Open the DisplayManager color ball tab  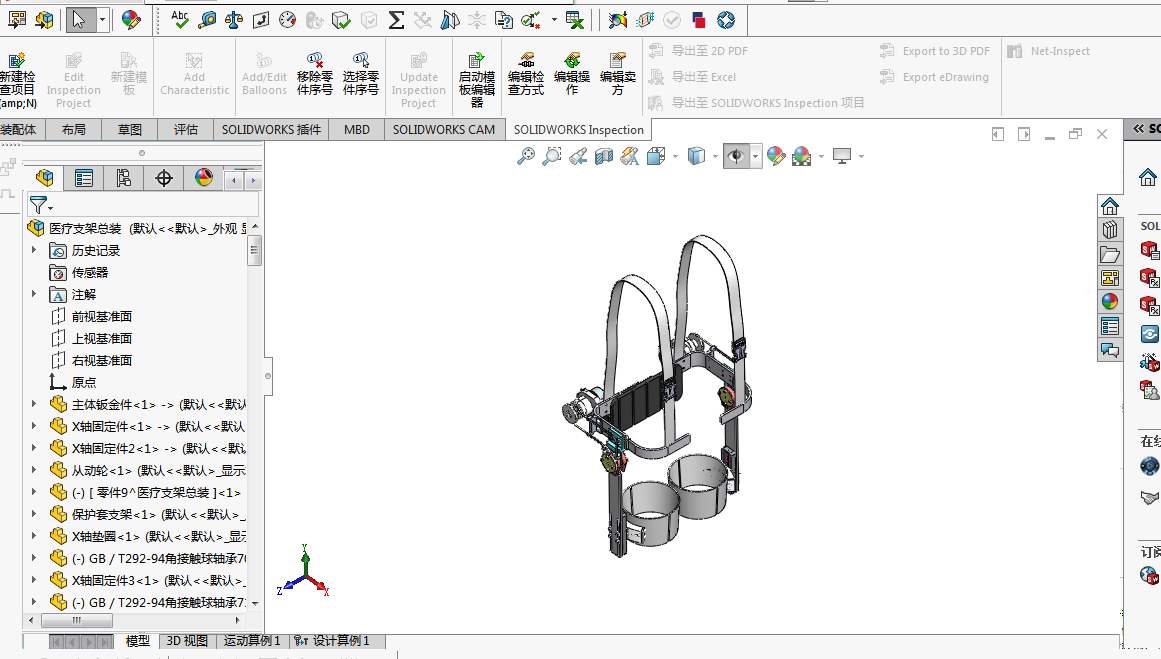coord(204,178)
